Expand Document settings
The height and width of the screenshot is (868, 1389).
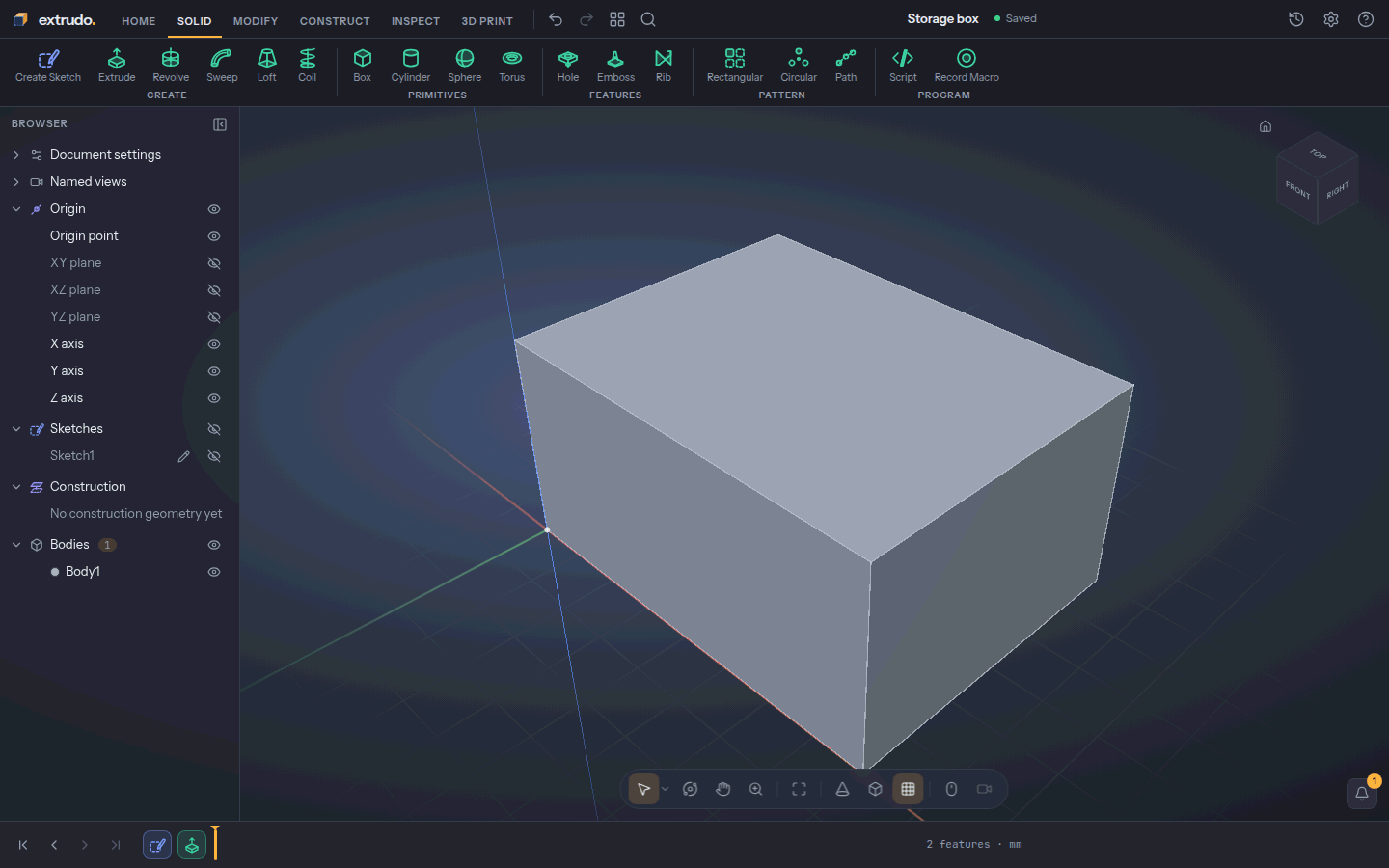click(x=16, y=155)
